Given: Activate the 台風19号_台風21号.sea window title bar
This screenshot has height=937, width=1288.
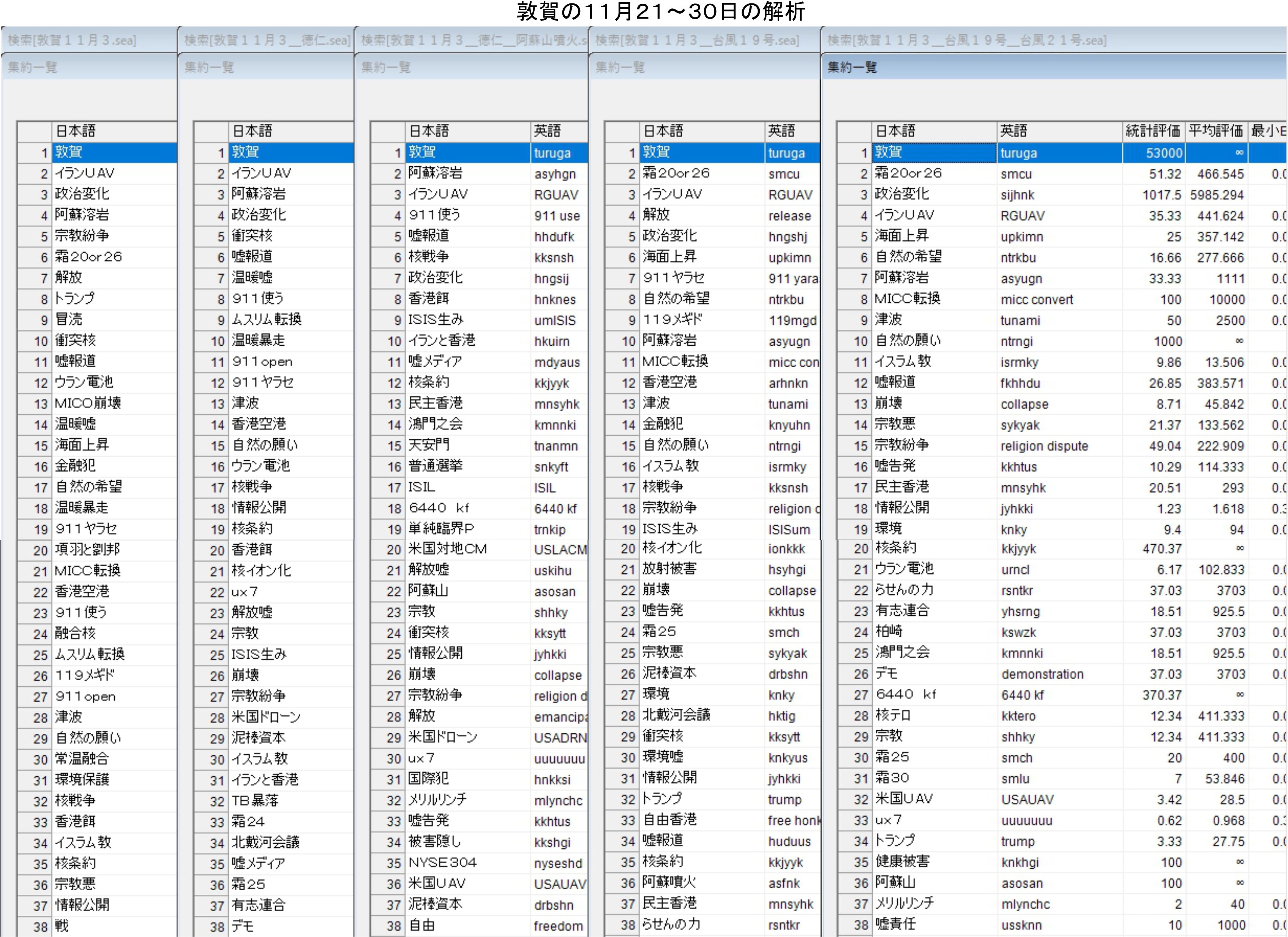Looking at the screenshot, I should click(x=966, y=40).
